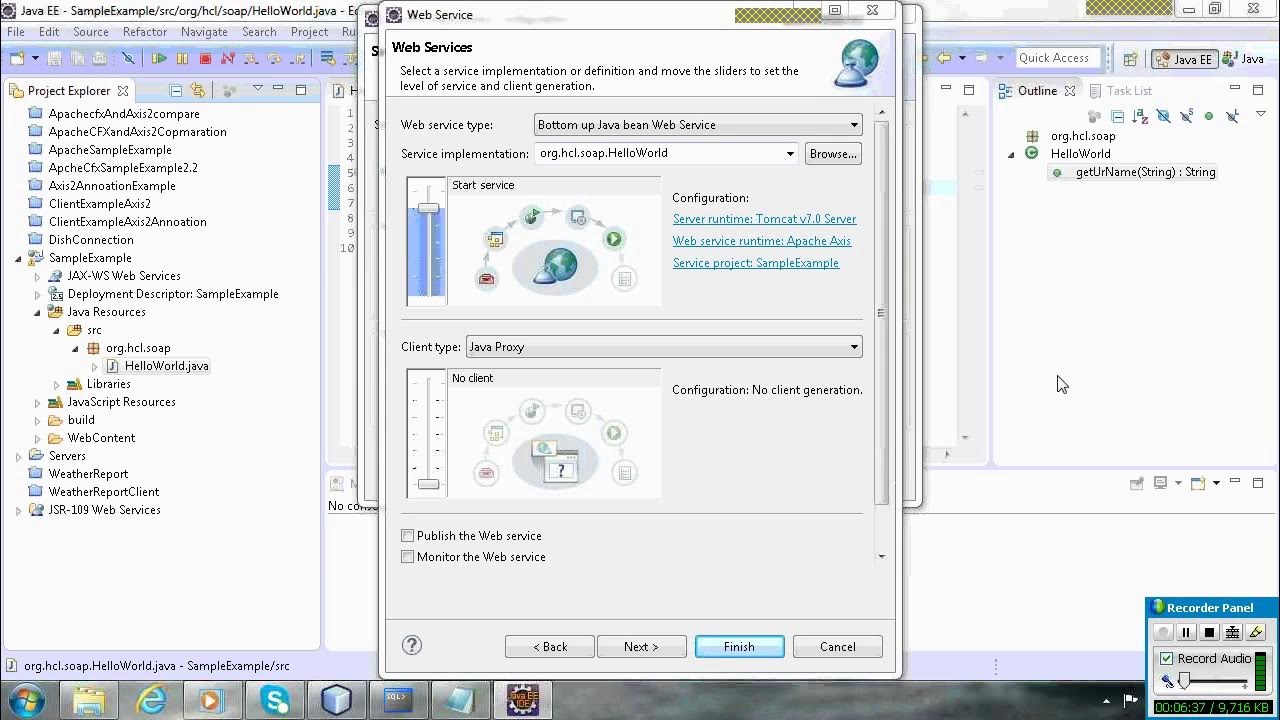1280x720 pixels.
Task: Open the Service implementation combo dropdown
Action: pos(790,154)
